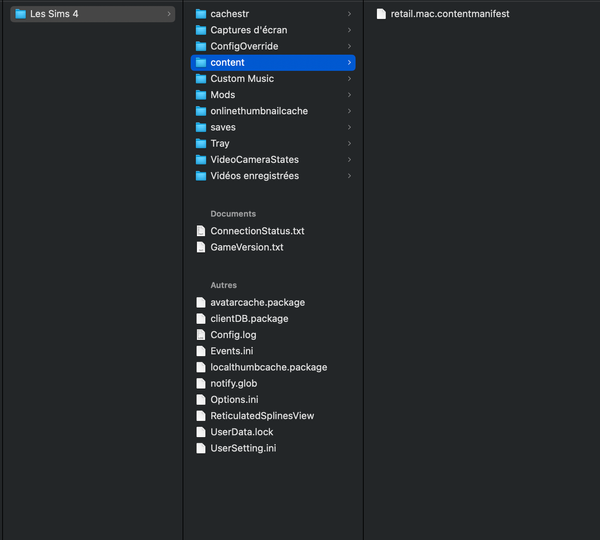Select the Options.ini file icon
The image size is (600, 540).
tap(201, 400)
